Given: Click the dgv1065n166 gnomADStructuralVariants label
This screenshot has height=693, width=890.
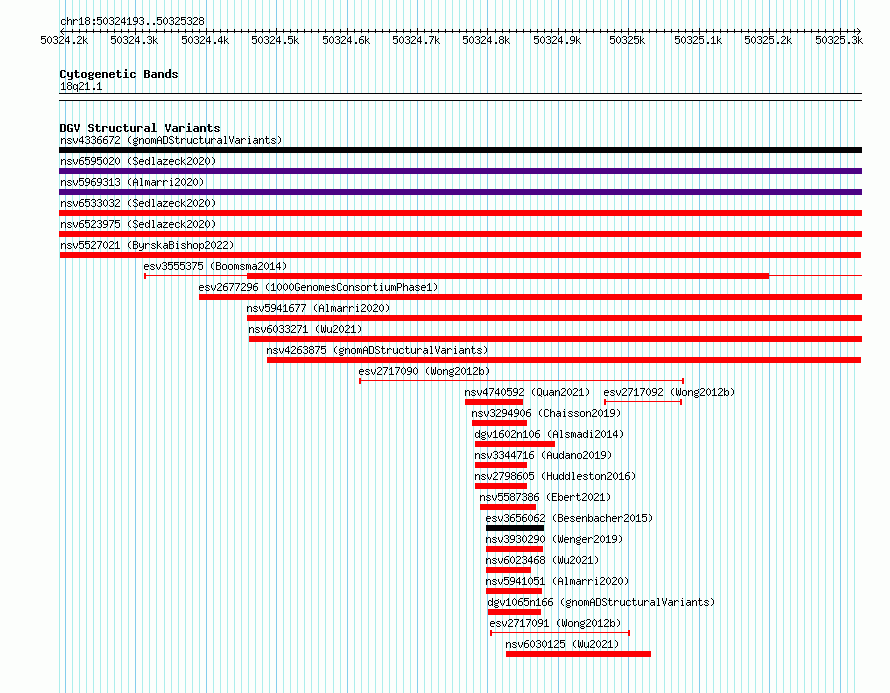Looking at the screenshot, I should 601,602.
